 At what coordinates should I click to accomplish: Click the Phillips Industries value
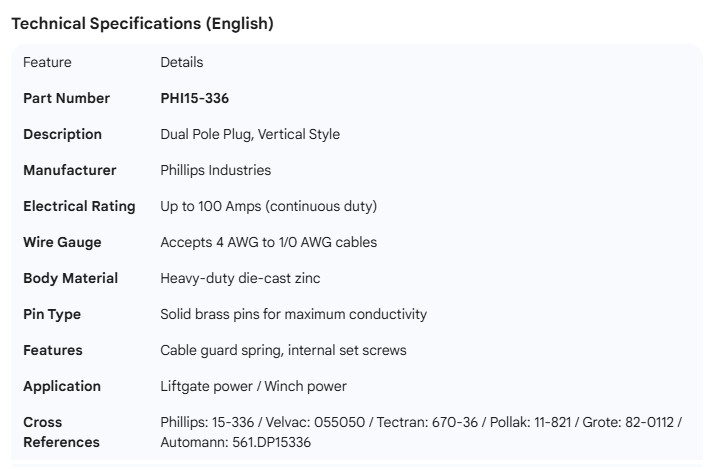(x=215, y=170)
